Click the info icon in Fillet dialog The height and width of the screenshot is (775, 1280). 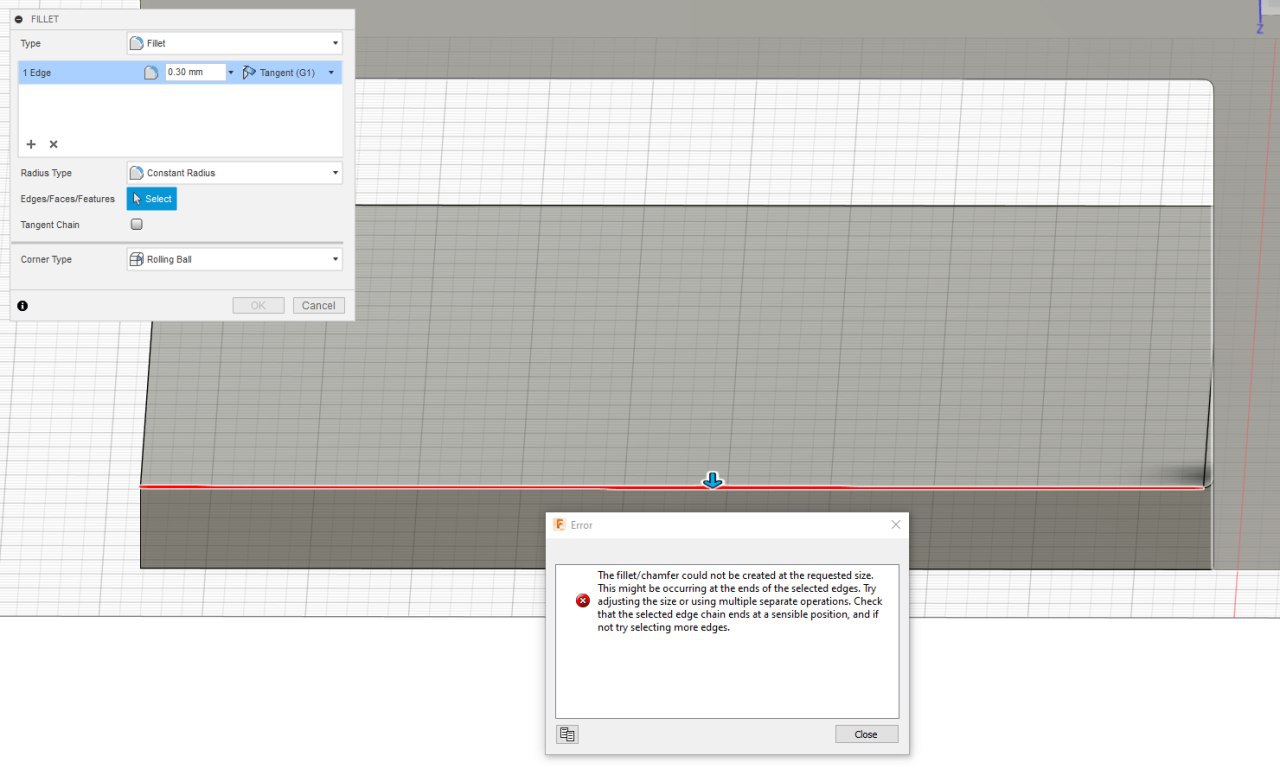click(x=22, y=306)
